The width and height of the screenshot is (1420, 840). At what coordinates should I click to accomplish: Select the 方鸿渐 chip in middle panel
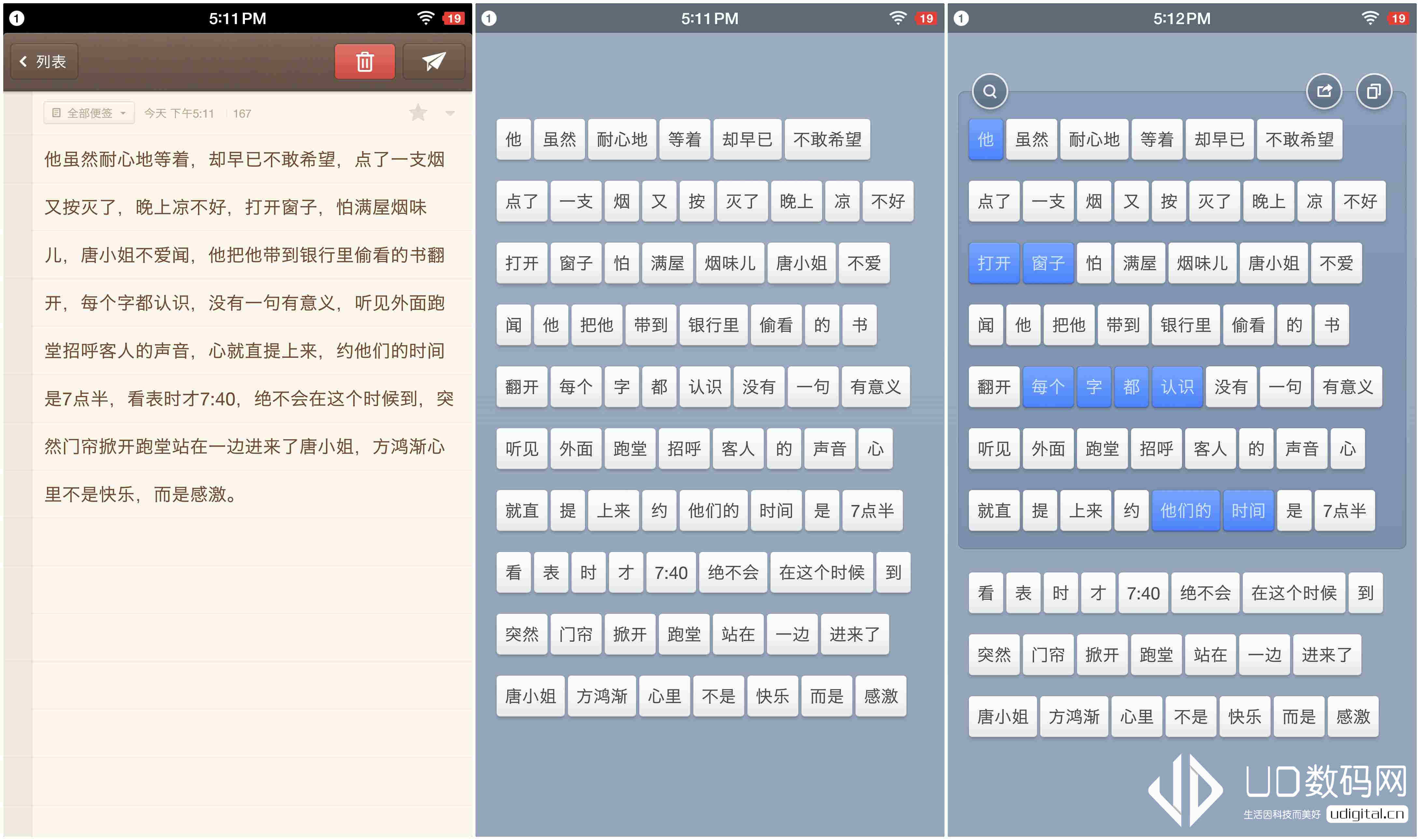(602, 696)
